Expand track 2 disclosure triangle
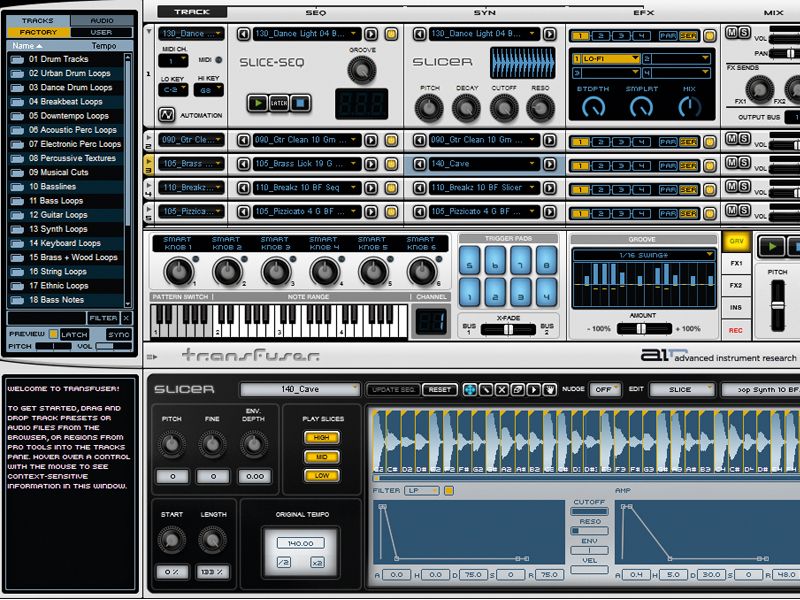 click(149, 137)
